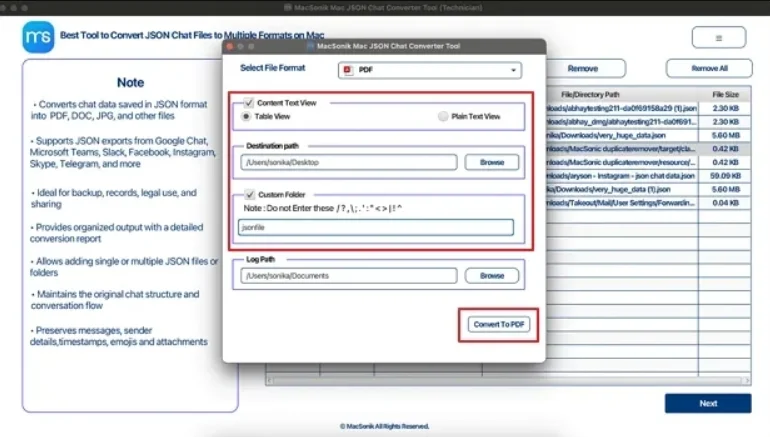Click the Log Path text field
The image size is (770, 437).
[349, 275]
